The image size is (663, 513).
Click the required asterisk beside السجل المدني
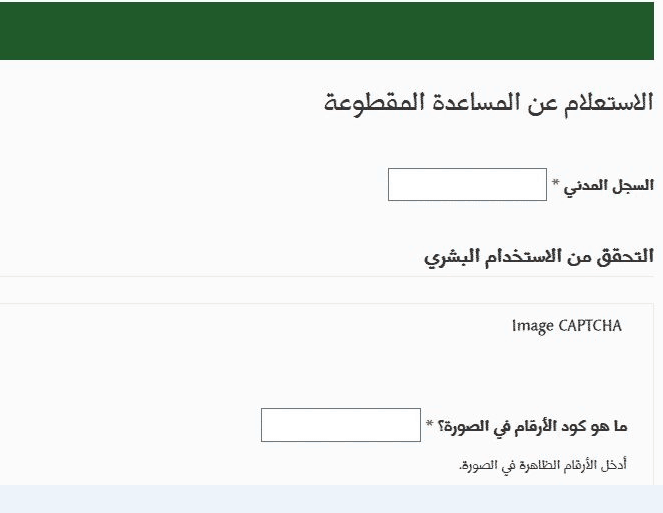(556, 183)
